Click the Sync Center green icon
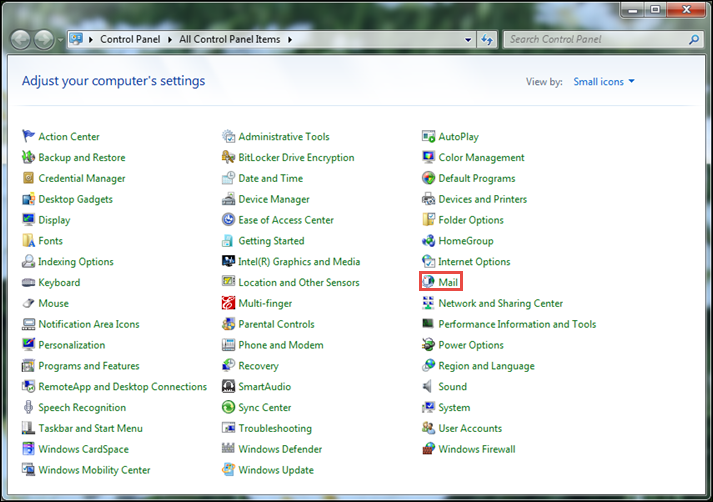 coord(228,407)
